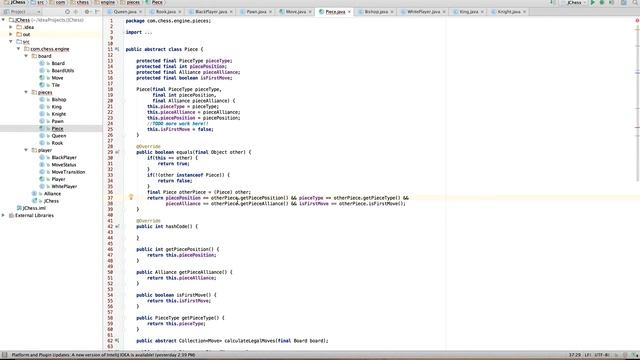Switch to the Rook.java tab

(166, 12)
